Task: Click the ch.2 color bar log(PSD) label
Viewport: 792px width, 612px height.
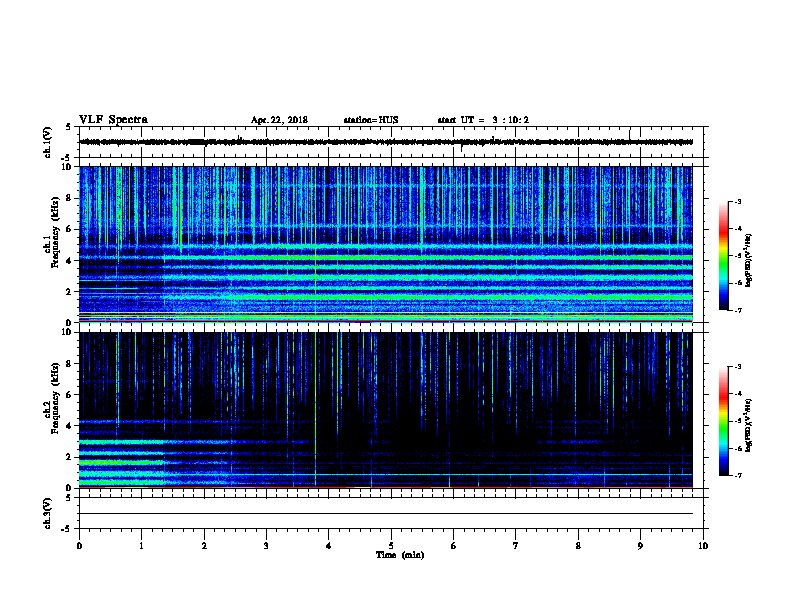Action: [749, 425]
